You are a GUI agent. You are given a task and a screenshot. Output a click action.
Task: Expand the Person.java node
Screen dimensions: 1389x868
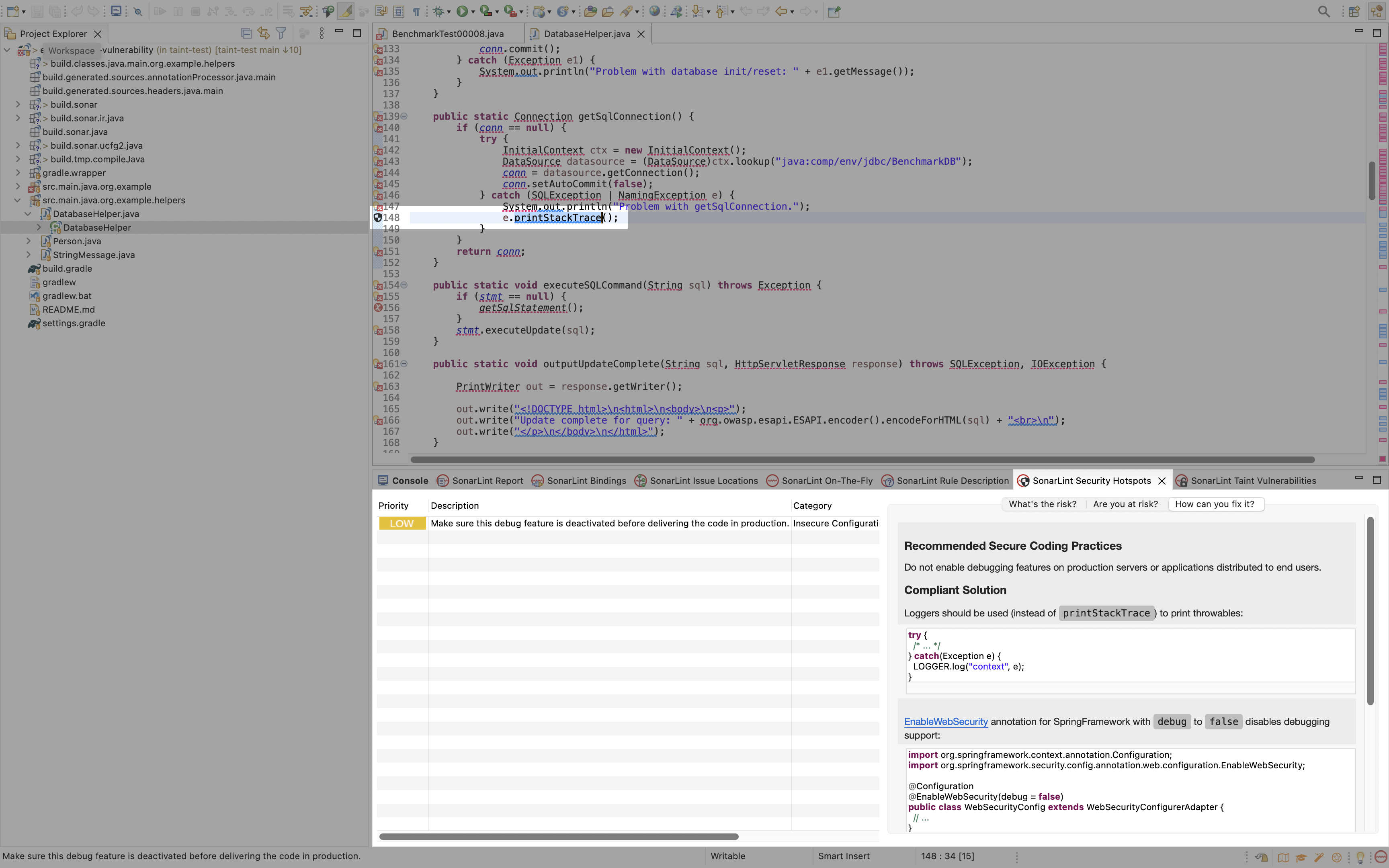29,241
